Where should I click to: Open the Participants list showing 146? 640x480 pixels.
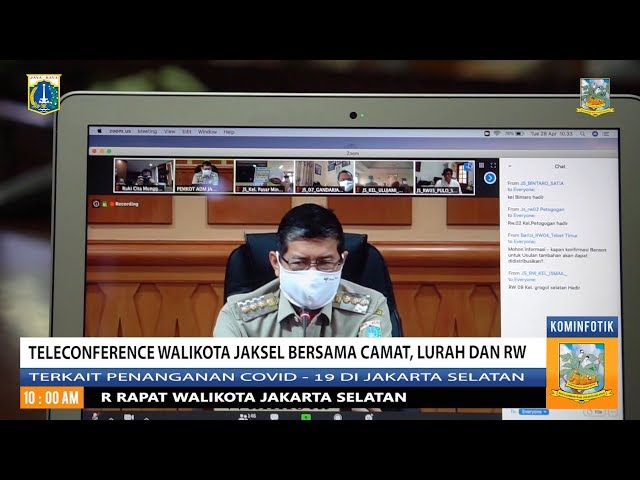click(247, 416)
